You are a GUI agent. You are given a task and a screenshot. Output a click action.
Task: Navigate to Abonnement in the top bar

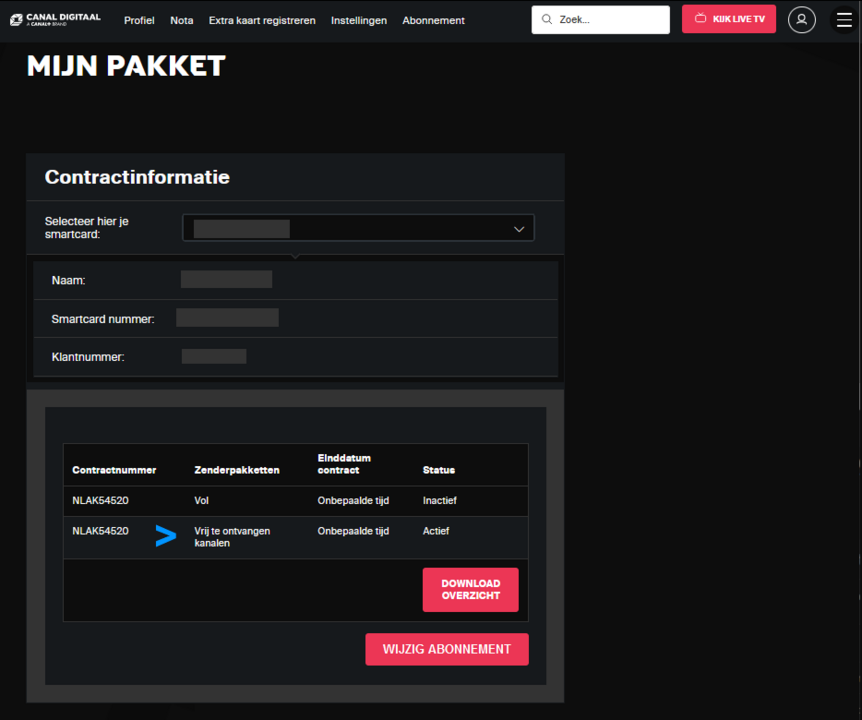[433, 20]
